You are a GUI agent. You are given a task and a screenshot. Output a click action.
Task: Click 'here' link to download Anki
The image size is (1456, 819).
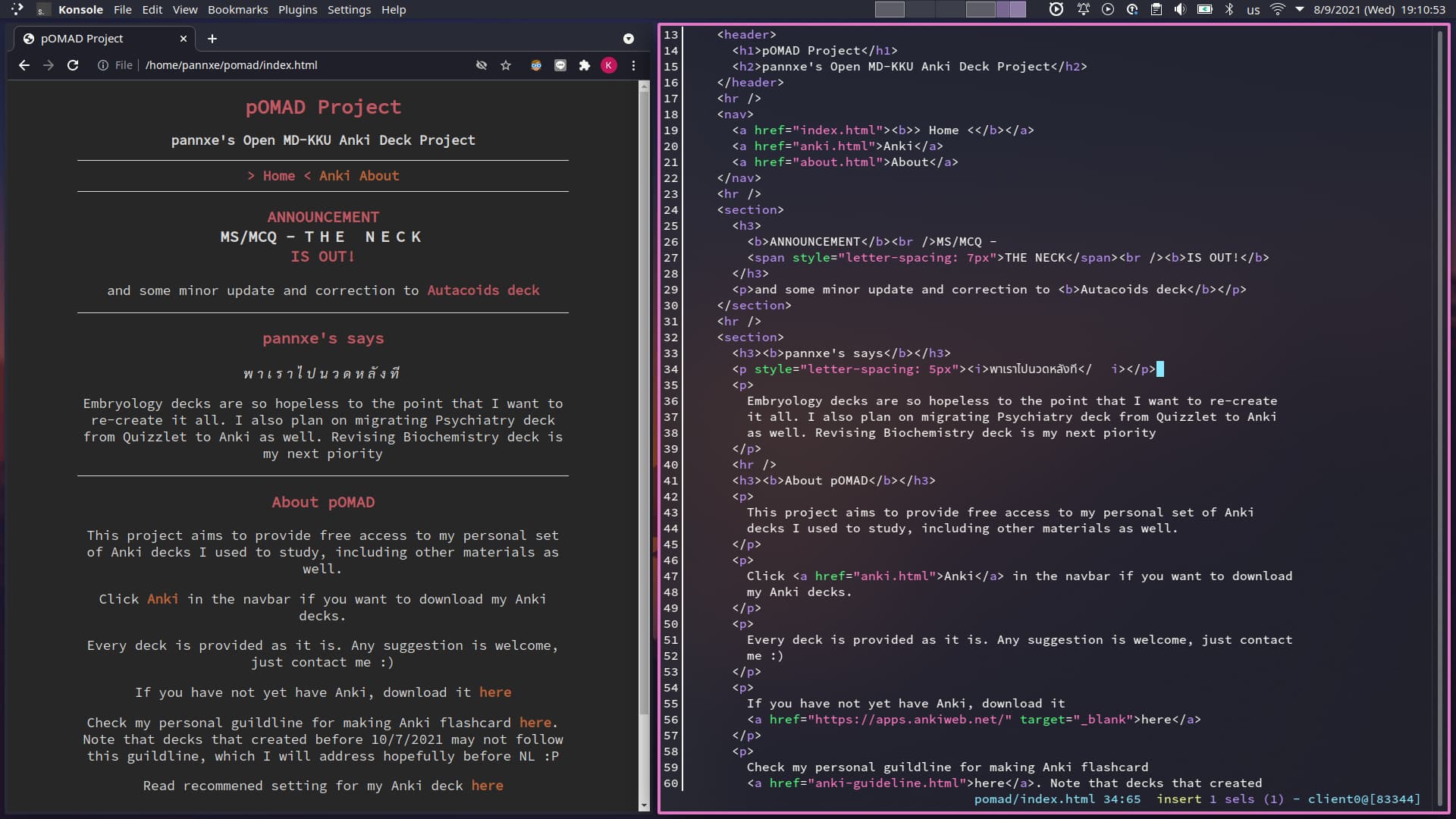click(x=495, y=692)
